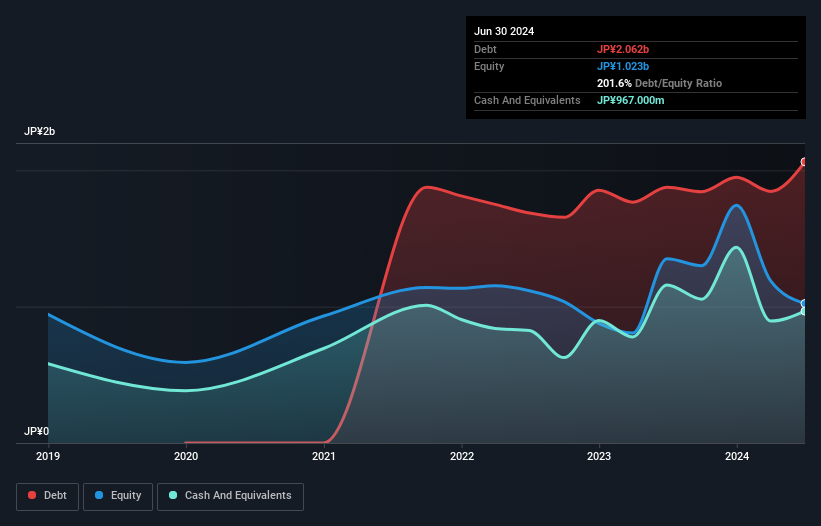Screen dimensions: 821x526
Task: Click the JP¥0 y-axis label
Action: click(x=36, y=431)
